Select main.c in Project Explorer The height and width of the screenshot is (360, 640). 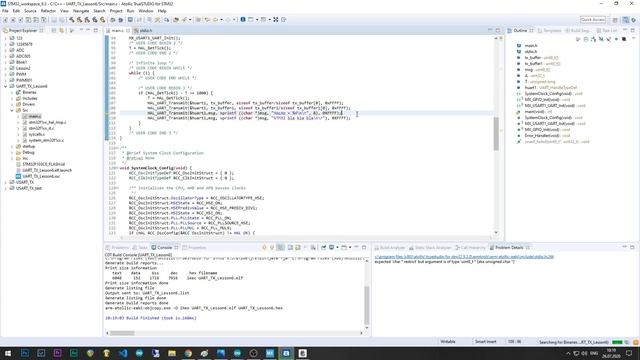pos(35,116)
